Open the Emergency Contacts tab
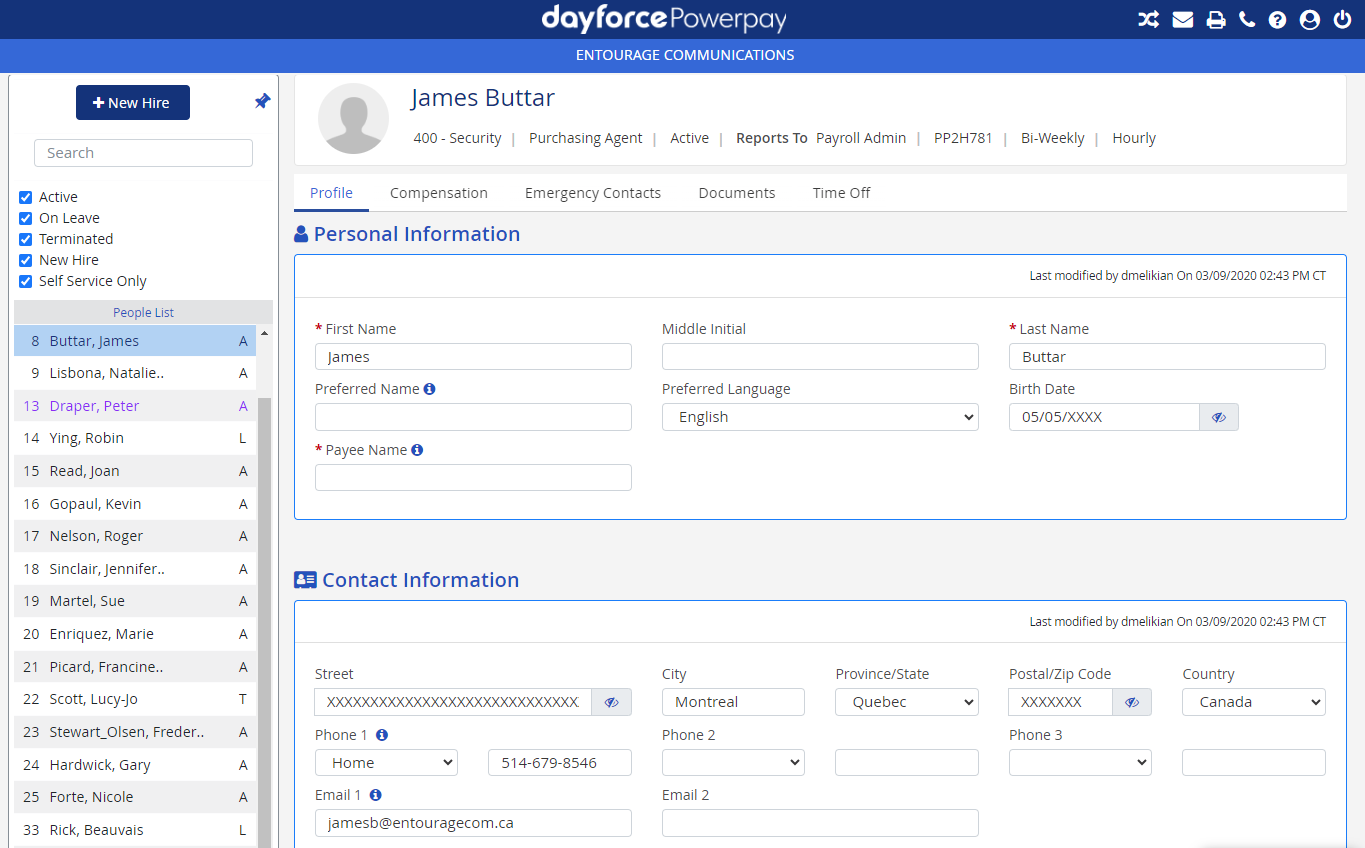This screenshot has width=1365, height=848. tap(592, 193)
